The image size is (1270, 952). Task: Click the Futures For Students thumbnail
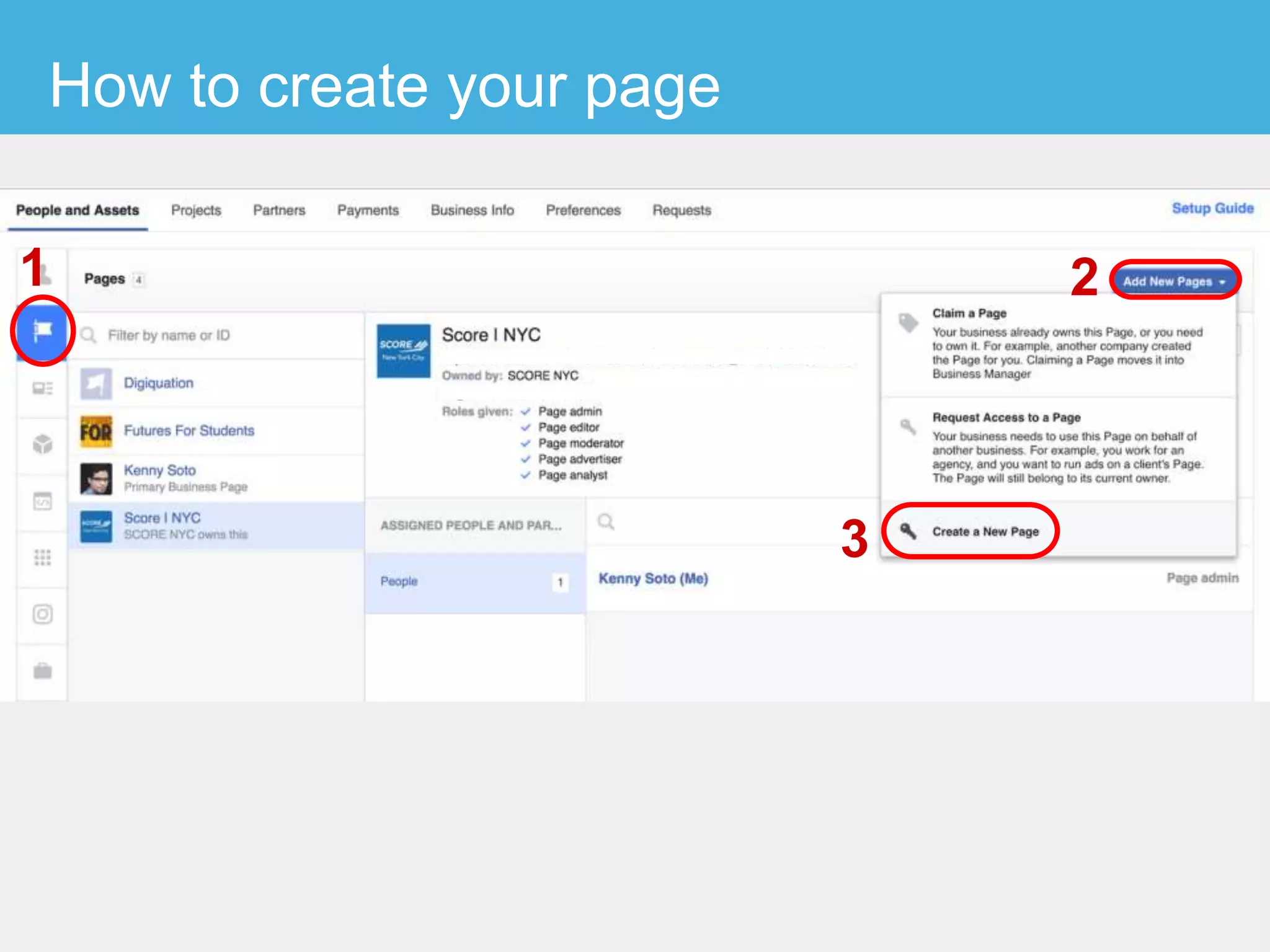(x=96, y=431)
